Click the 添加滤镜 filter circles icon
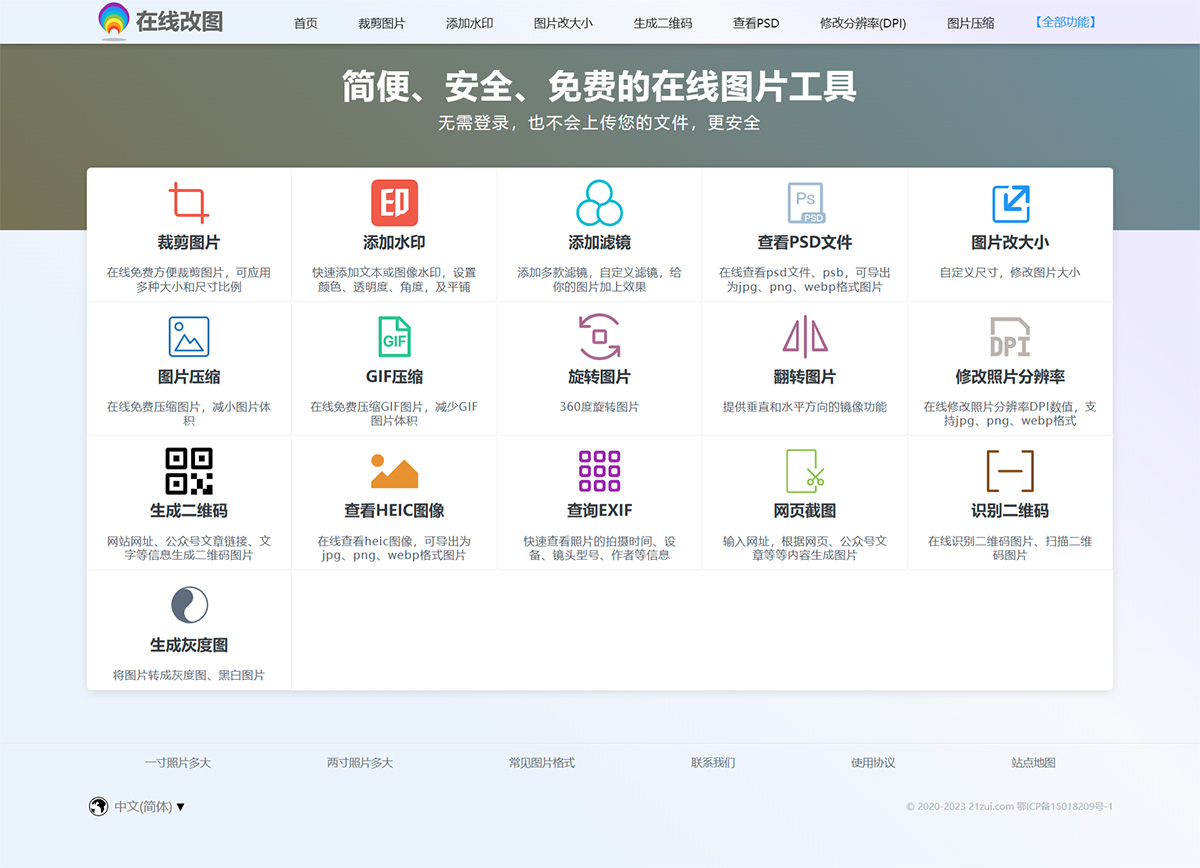Viewport: 1200px width, 868px height. pos(599,204)
